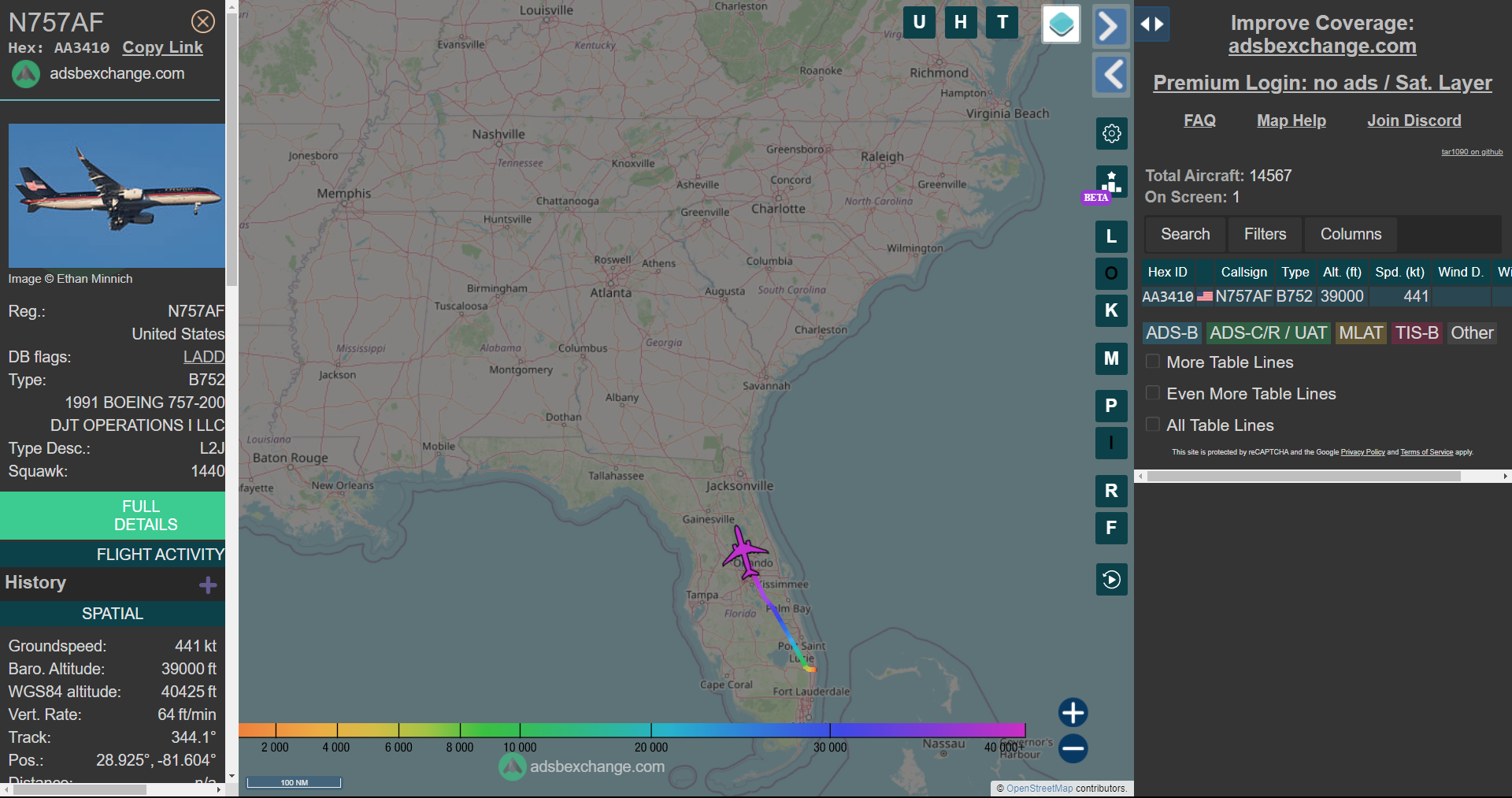Toggle the R map button
This screenshot has height=798, width=1512.
click(x=1111, y=491)
